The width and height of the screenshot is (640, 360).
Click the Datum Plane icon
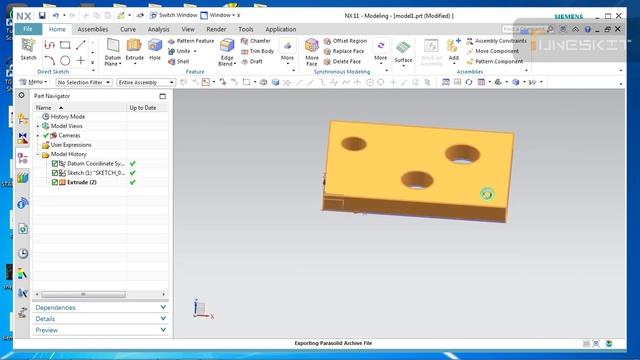click(113, 46)
